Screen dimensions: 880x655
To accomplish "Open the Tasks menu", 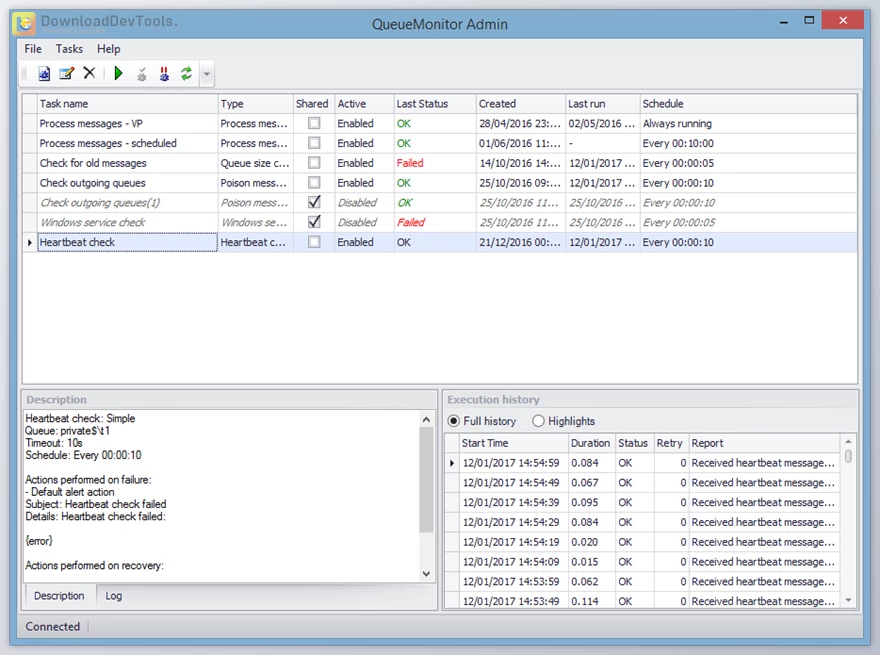I will pyautogui.click(x=69, y=49).
